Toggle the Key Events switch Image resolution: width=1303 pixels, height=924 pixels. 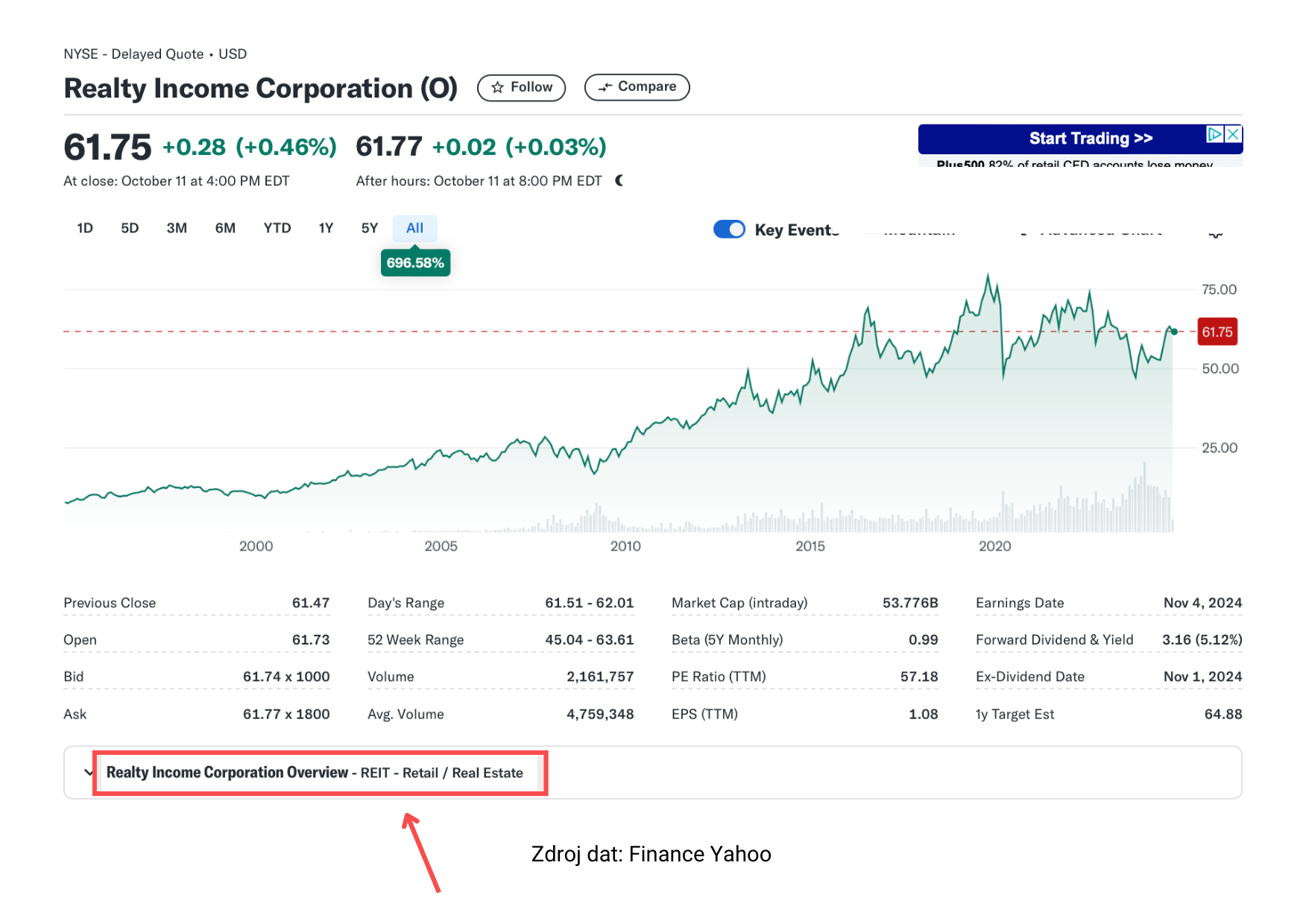tap(729, 230)
